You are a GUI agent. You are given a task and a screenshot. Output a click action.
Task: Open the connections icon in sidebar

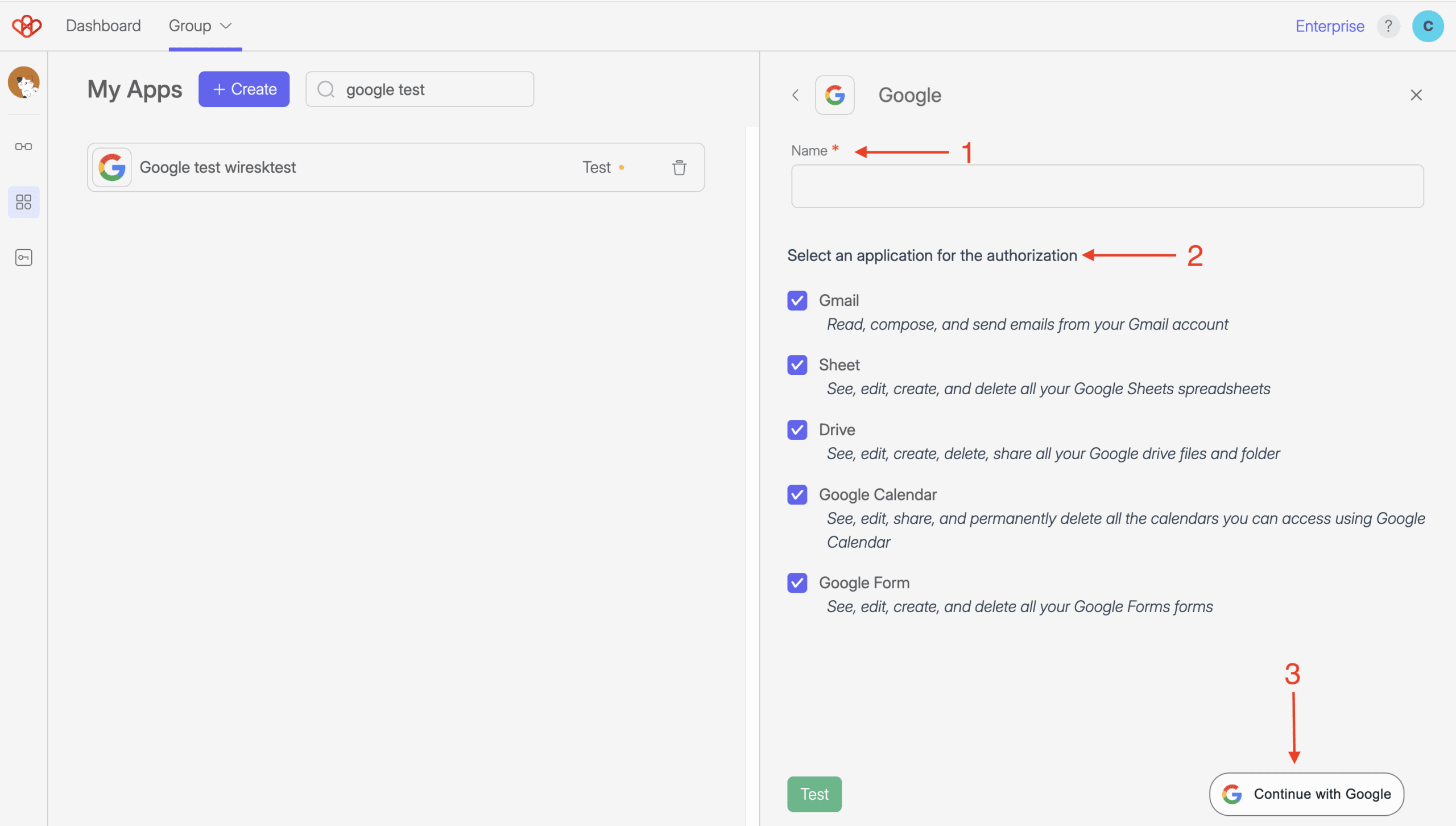click(23, 147)
